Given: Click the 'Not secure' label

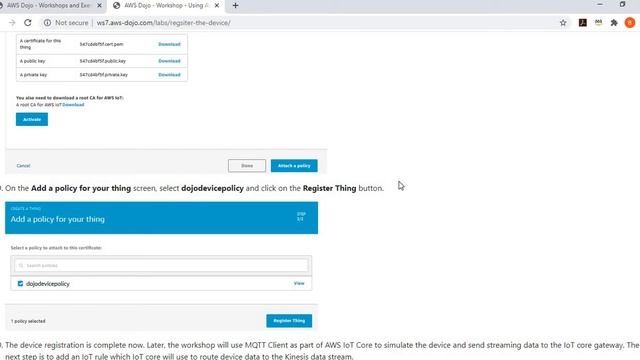Looking at the screenshot, I should click(71, 23).
